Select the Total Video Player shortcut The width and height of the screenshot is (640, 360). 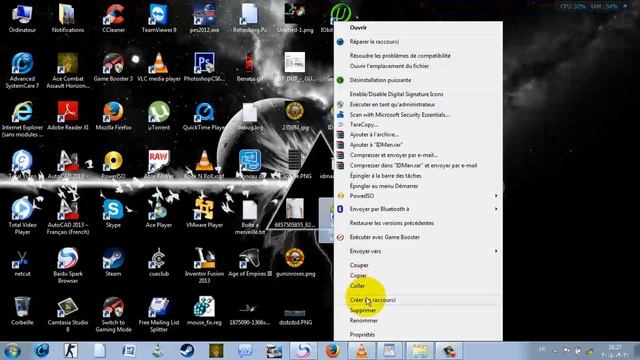coord(22,217)
